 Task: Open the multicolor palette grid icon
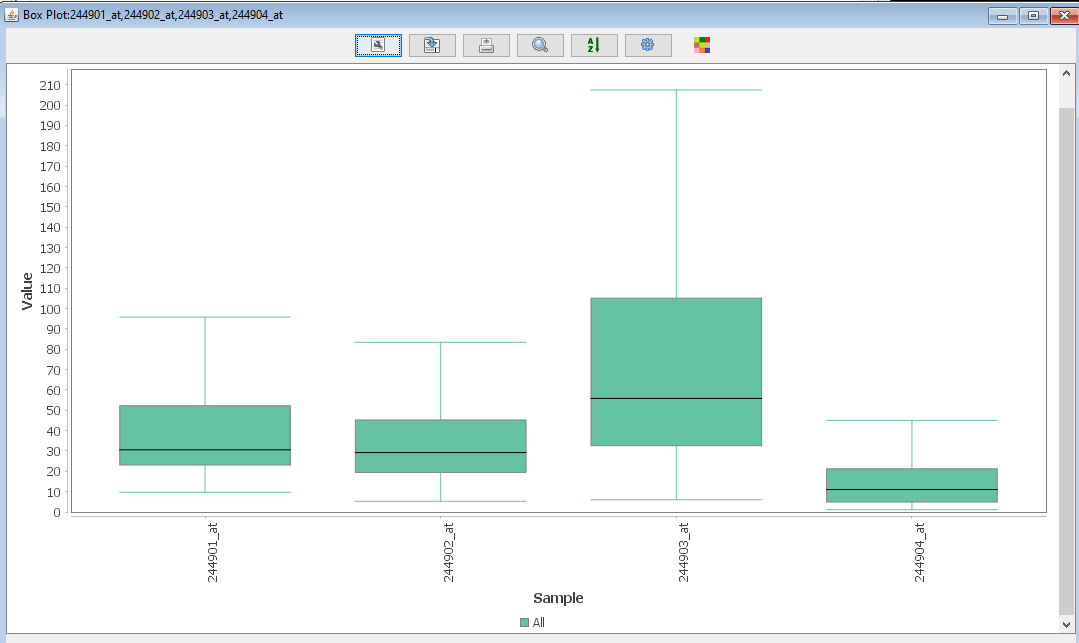[x=702, y=45]
